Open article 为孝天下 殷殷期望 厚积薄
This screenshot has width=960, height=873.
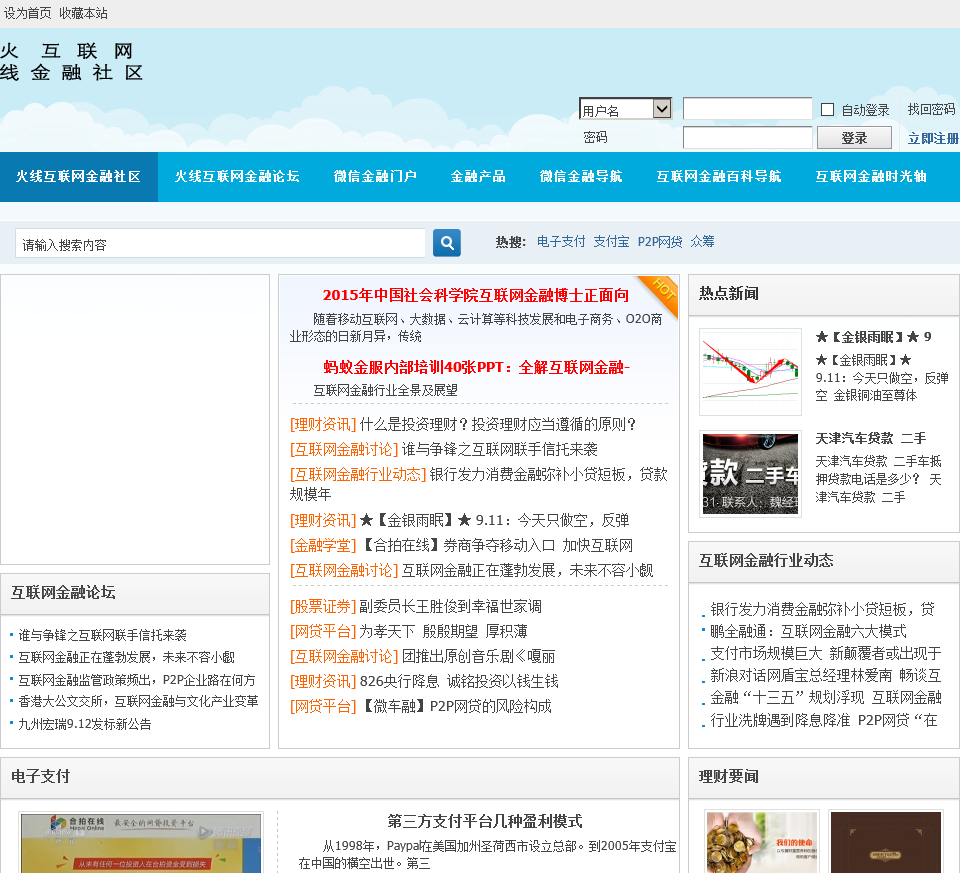pos(443,632)
